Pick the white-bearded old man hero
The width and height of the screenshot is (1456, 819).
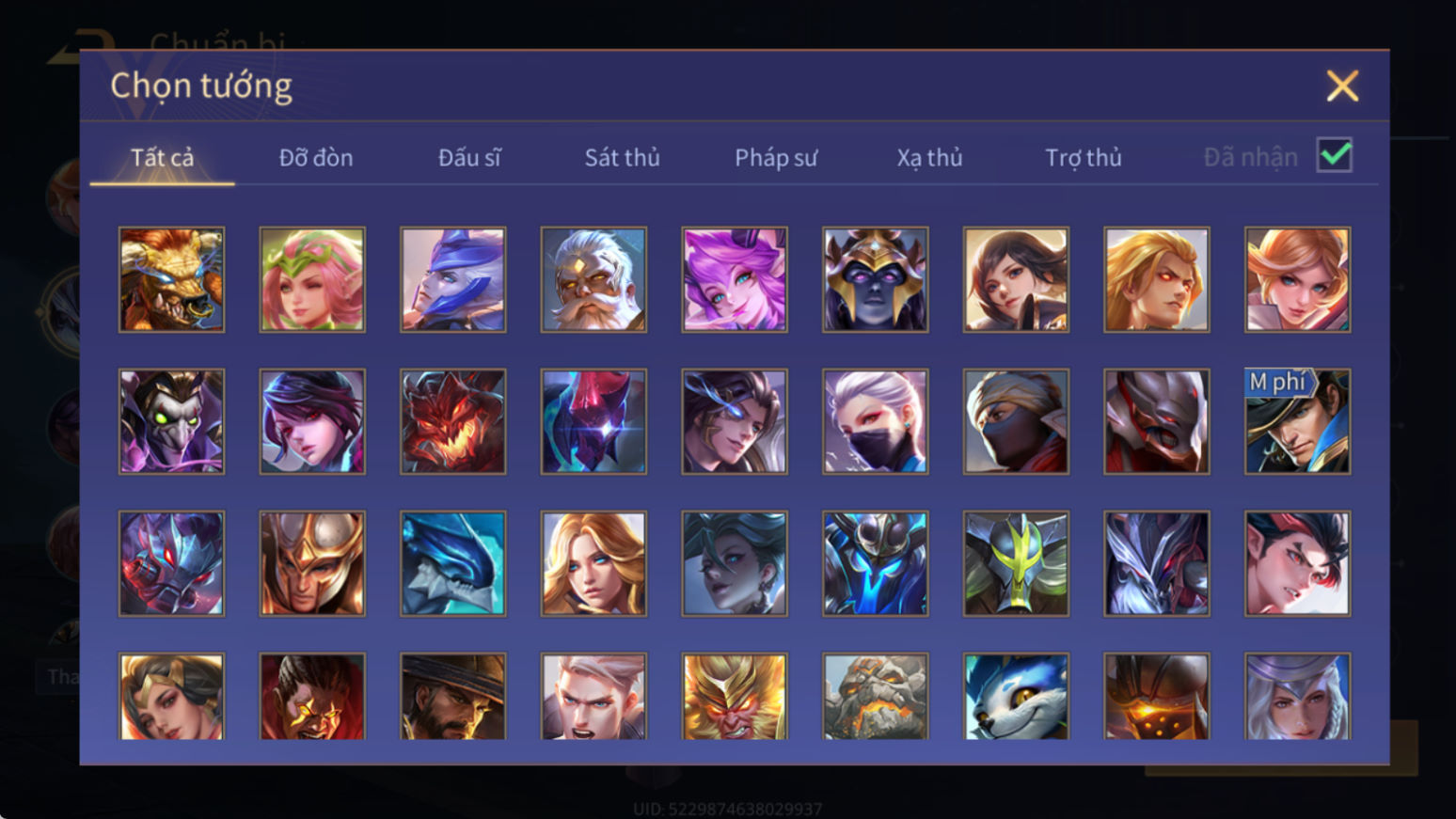[593, 279]
